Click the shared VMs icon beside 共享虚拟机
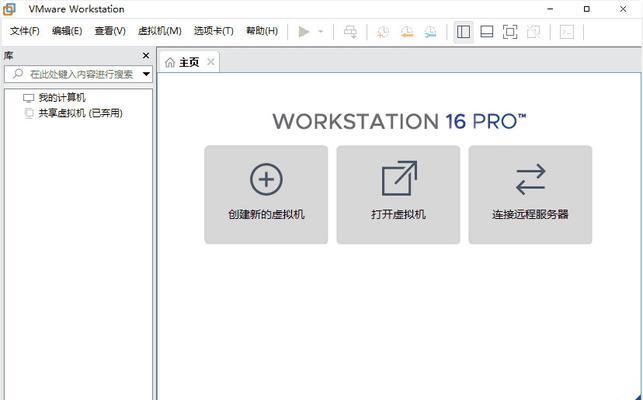 [x=29, y=113]
